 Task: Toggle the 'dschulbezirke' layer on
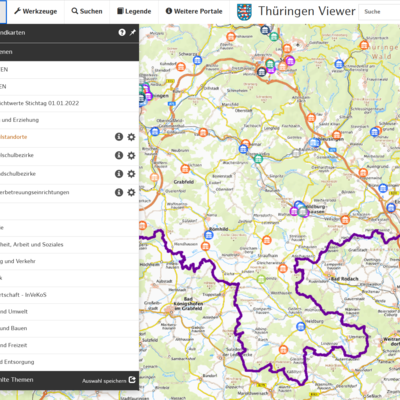(x=18, y=174)
